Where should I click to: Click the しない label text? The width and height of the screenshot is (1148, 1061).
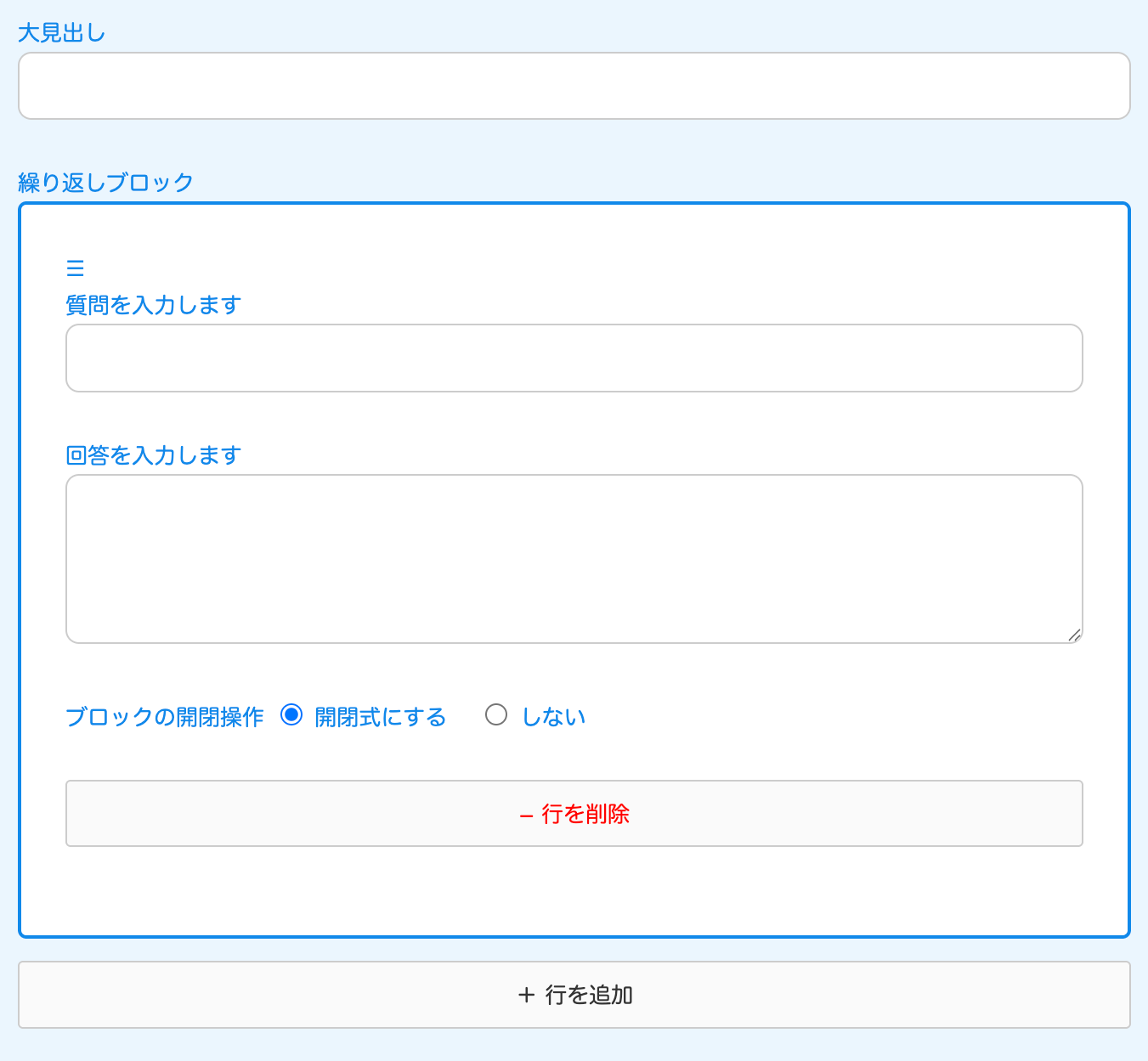[x=553, y=717]
